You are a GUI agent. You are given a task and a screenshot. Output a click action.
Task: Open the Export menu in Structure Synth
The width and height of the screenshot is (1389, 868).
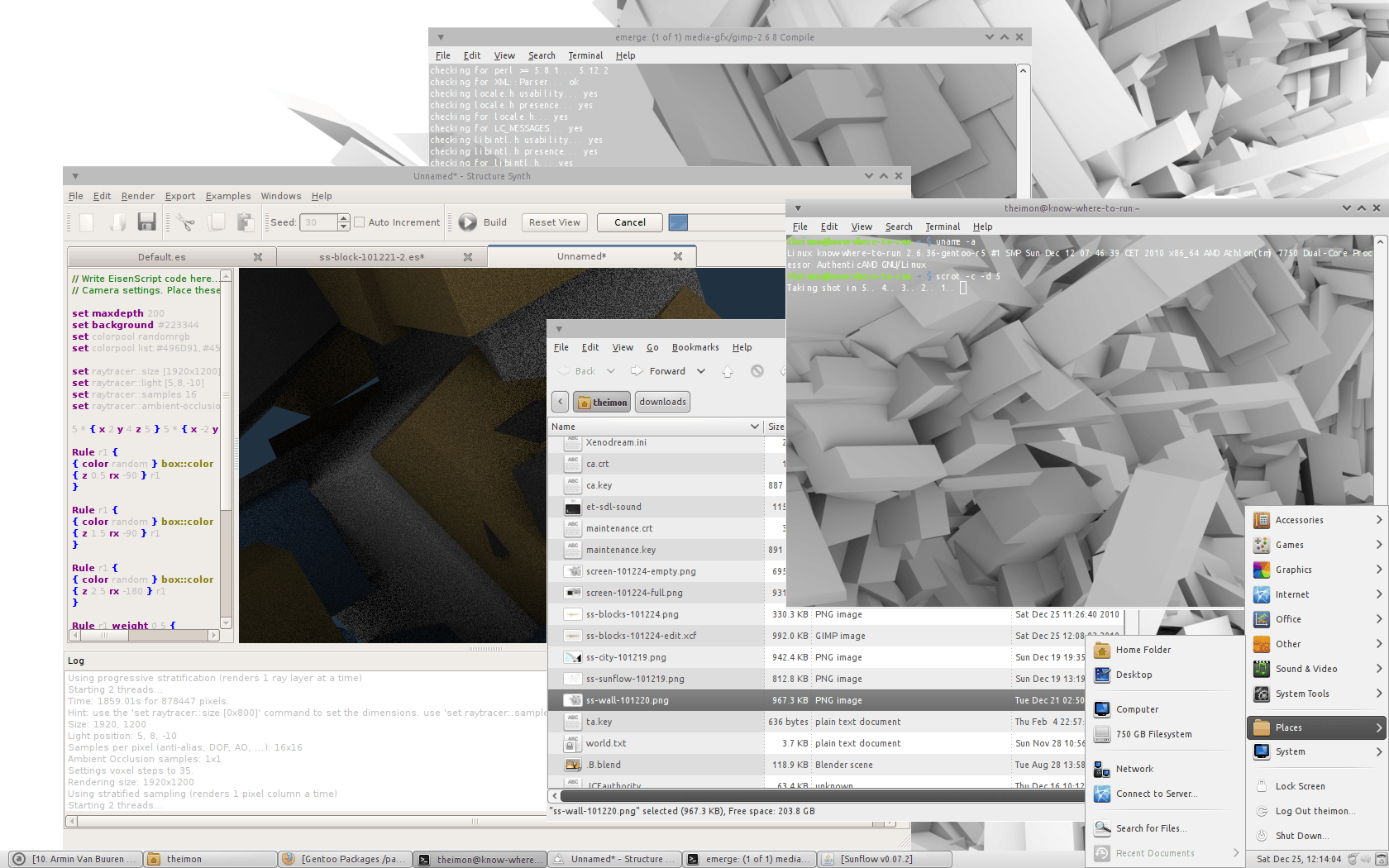point(180,196)
